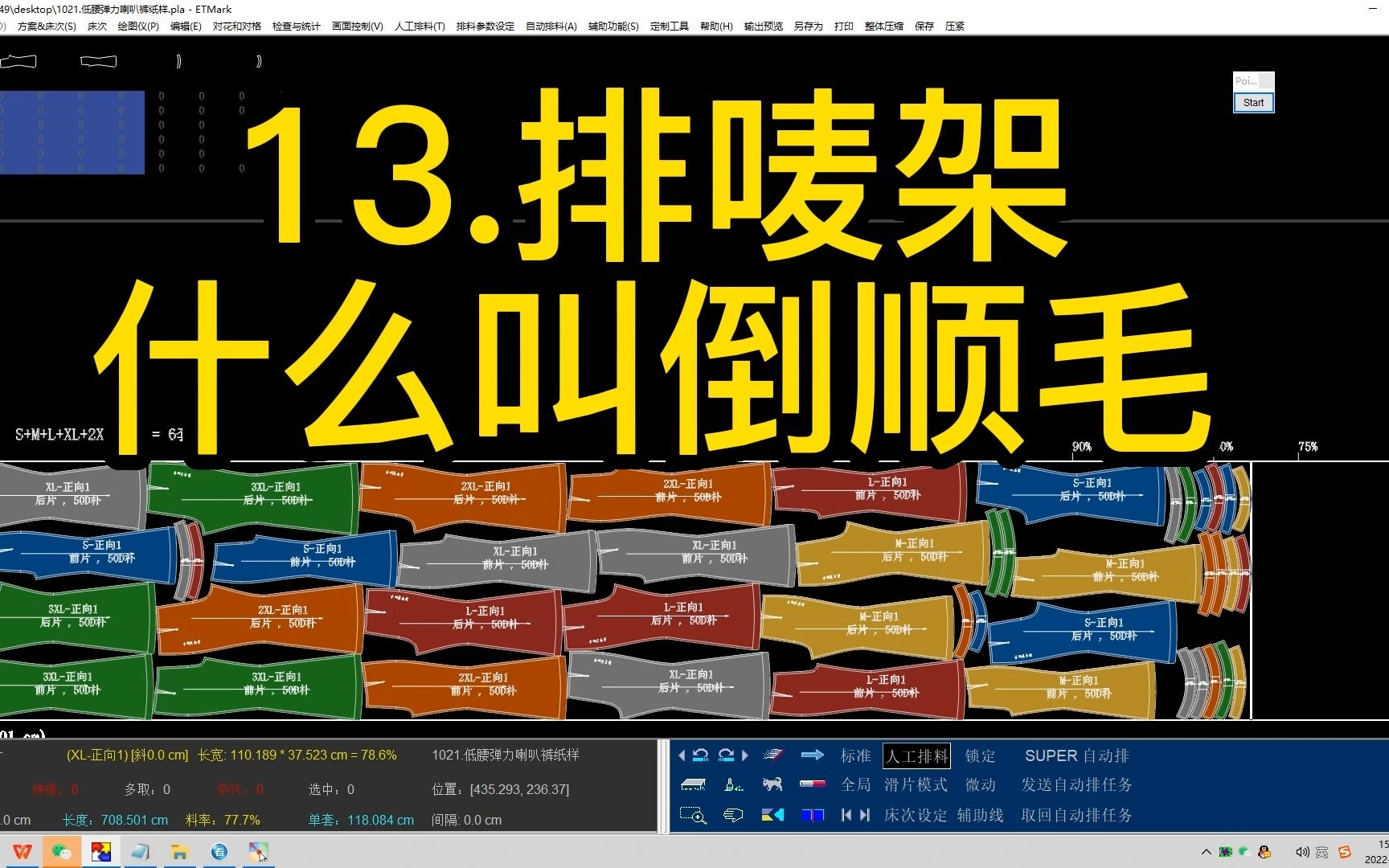Screen dimensions: 1389x868
Task: Run SUPER 自动排 auto nesting
Action: pos(1077,755)
